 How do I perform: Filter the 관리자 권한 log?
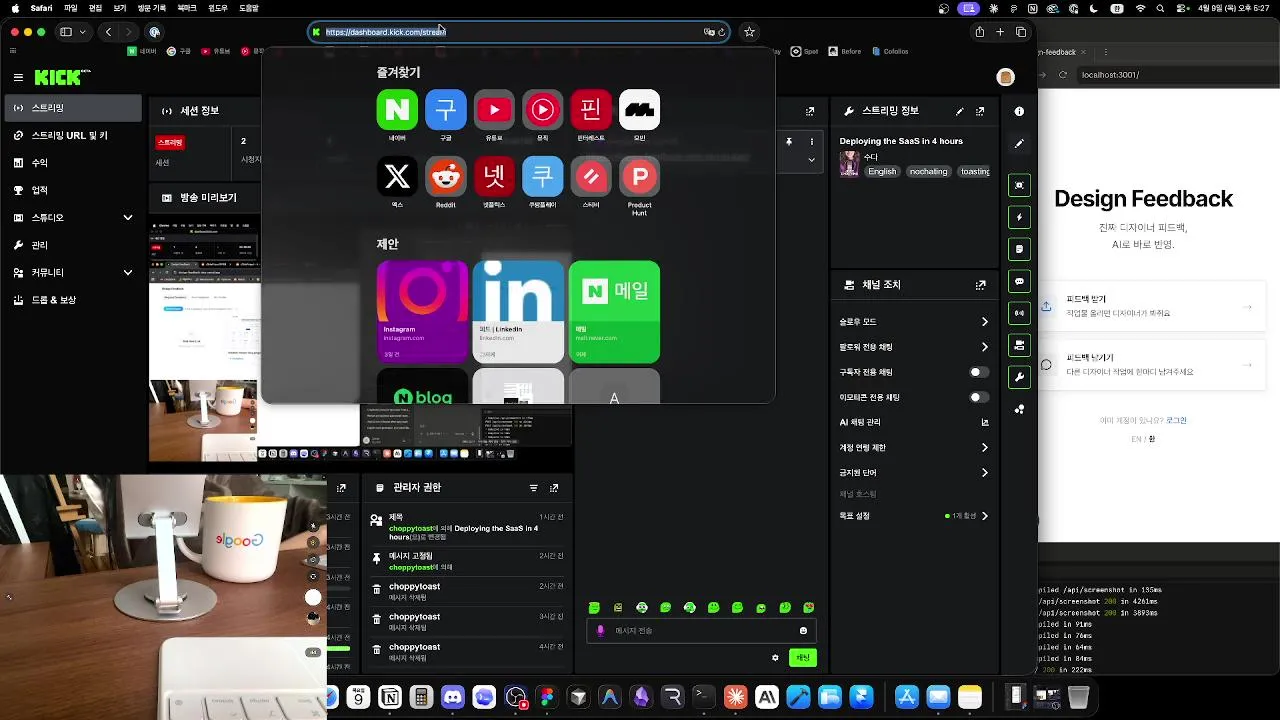pos(533,488)
